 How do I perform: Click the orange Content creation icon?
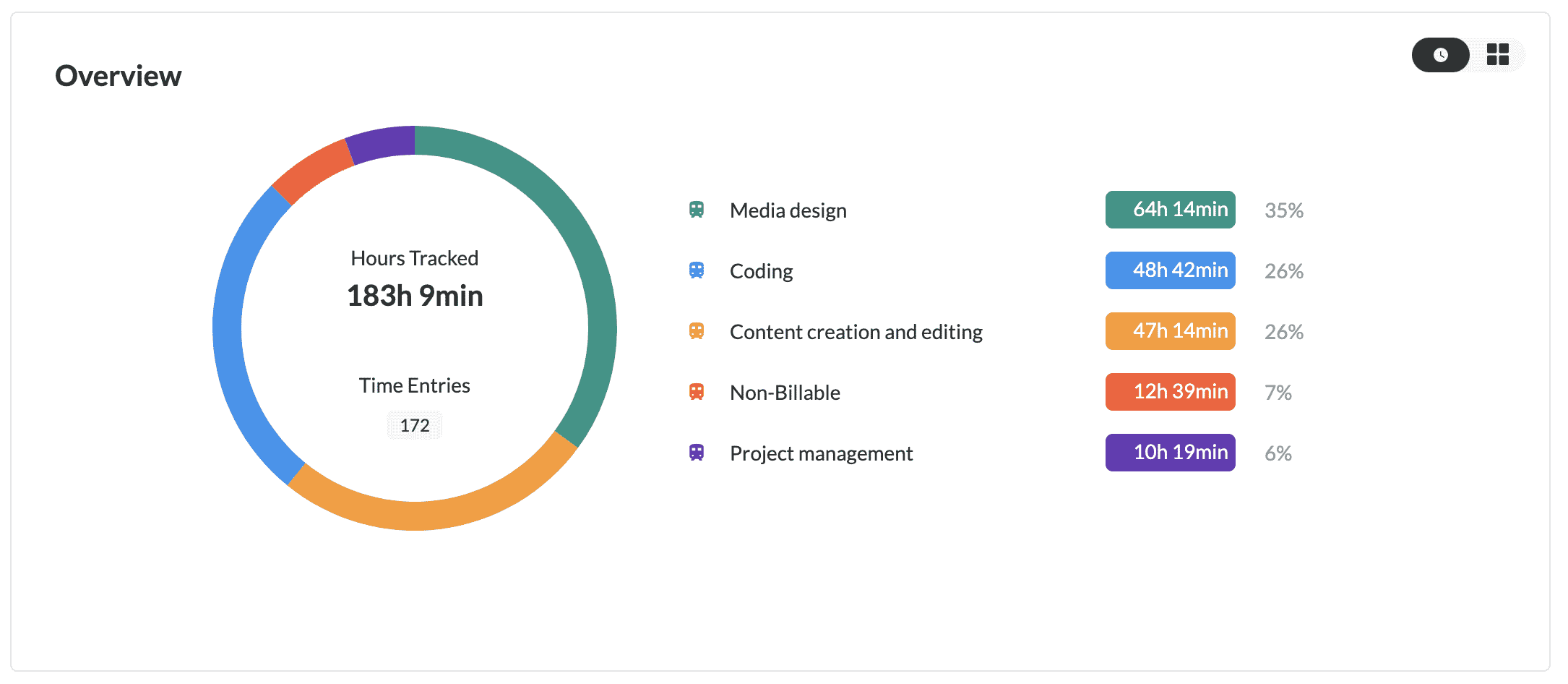(x=697, y=331)
